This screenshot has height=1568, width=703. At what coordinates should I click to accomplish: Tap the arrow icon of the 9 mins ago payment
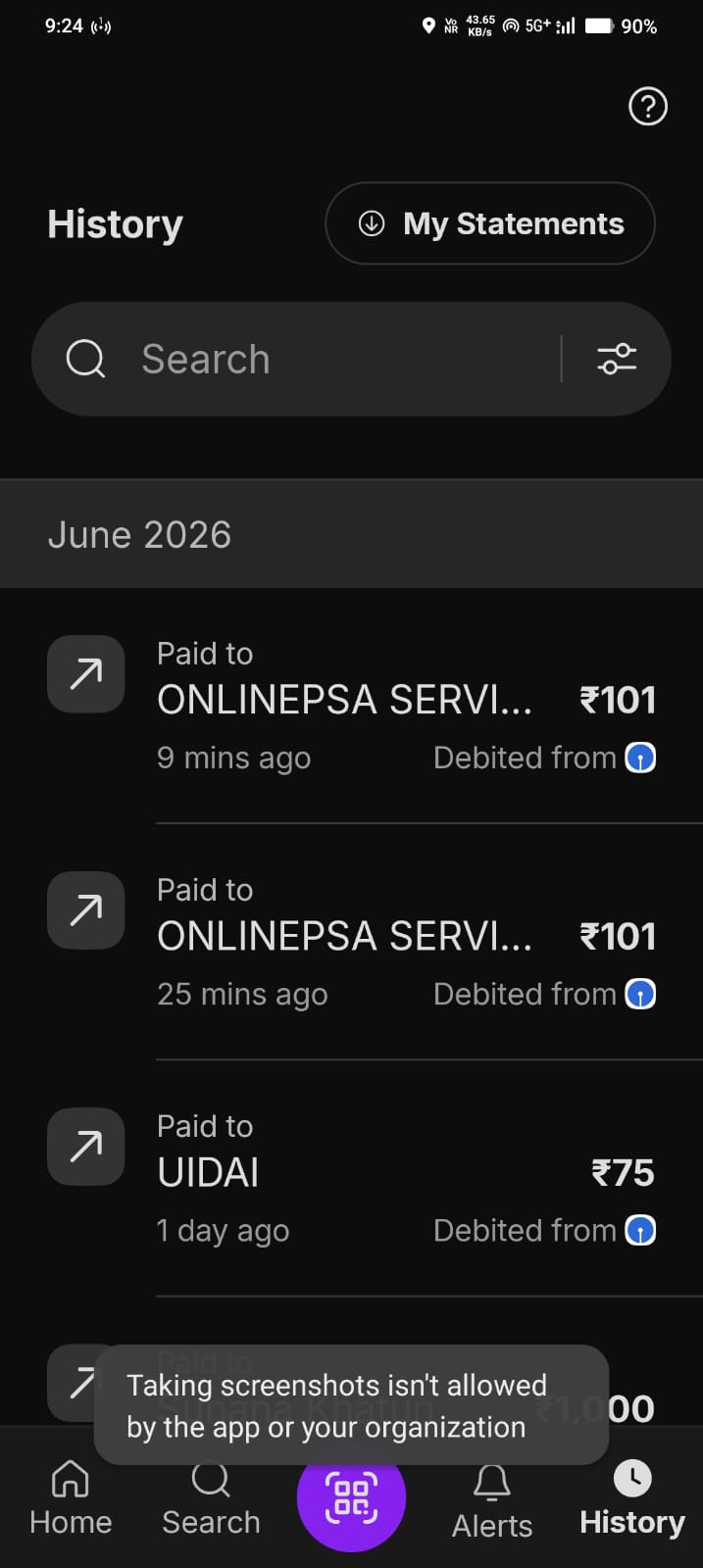tap(86, 674)
